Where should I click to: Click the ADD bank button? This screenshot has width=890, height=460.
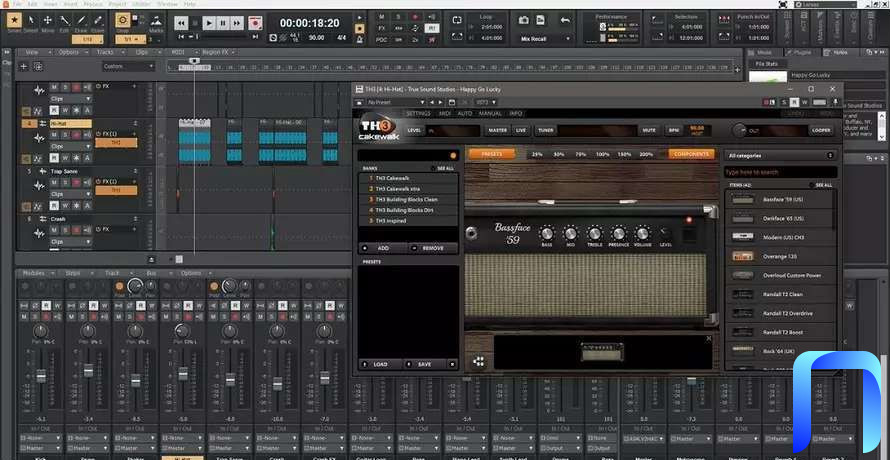coord(383,248)
